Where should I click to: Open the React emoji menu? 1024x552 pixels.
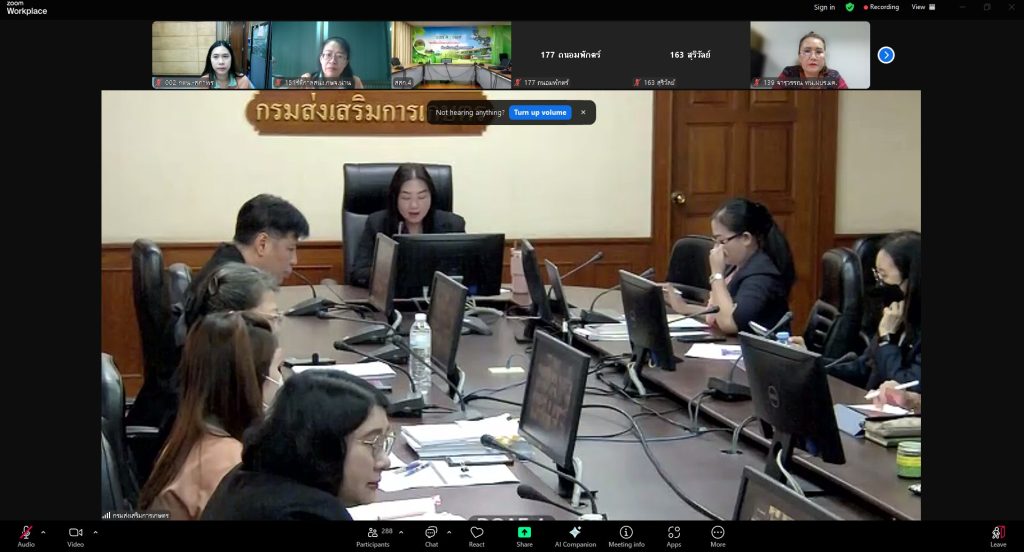pyautogui.click(x=477, y=533)
